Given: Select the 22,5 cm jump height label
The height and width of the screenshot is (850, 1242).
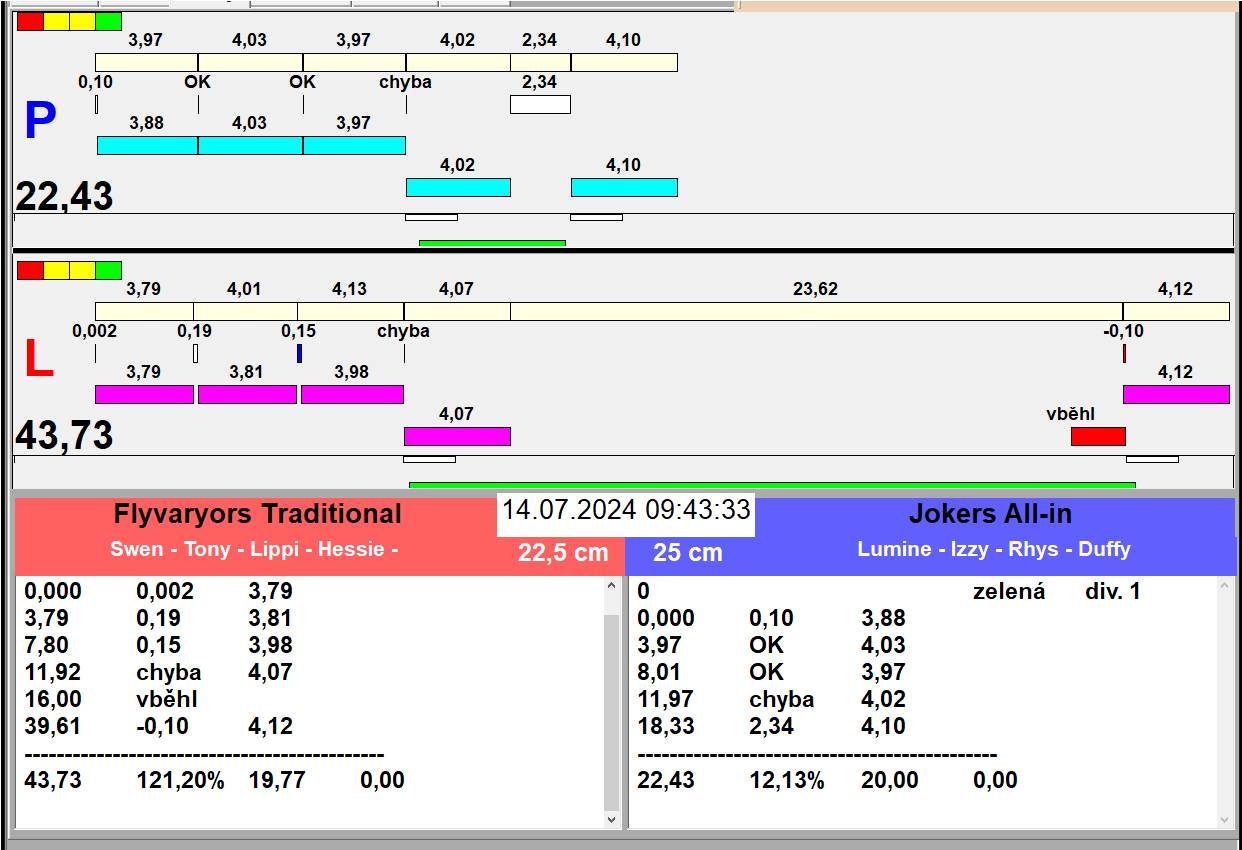Looking at the screenshot, I should pyautogui.click(x=563, y=552).
